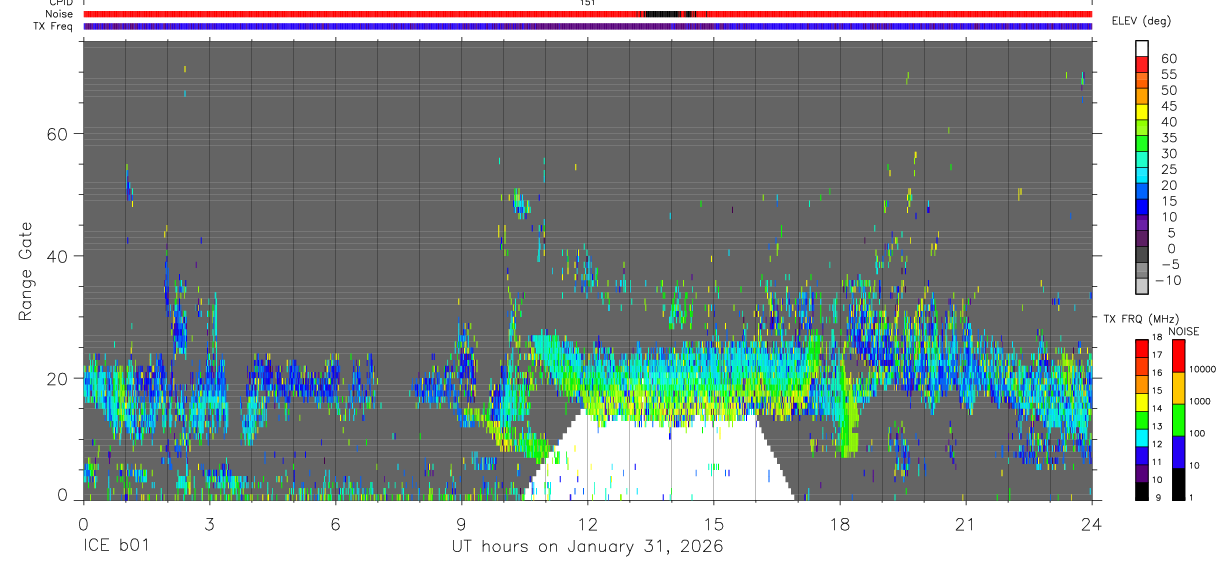The image size is (1228, 567).
Task: Click the blue 10–15 degree ELEV swatch
Action: click(x=1143, y=209)
